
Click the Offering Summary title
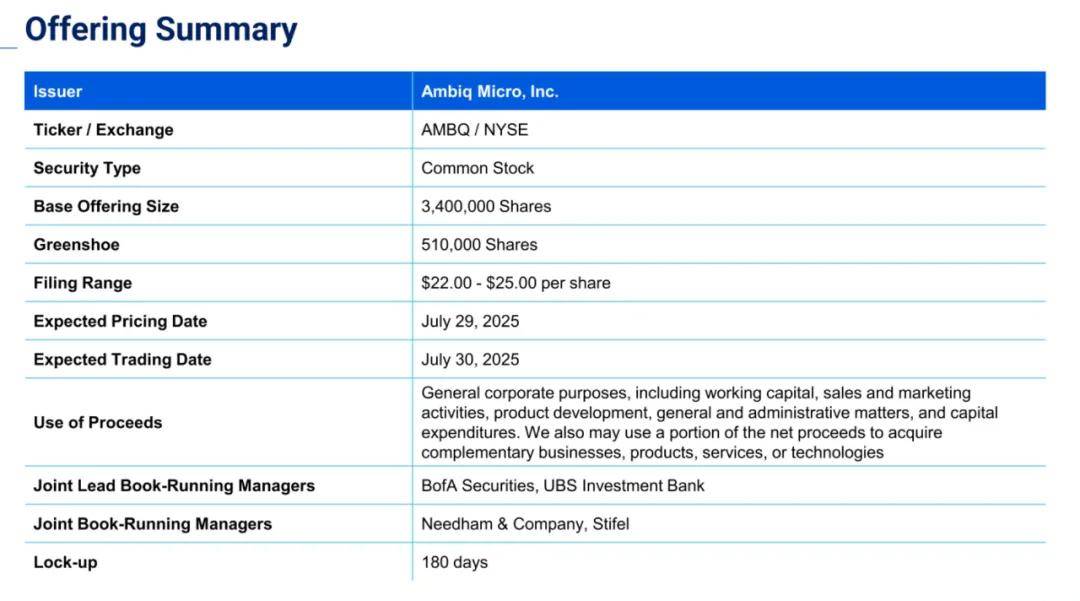[161, 30]
